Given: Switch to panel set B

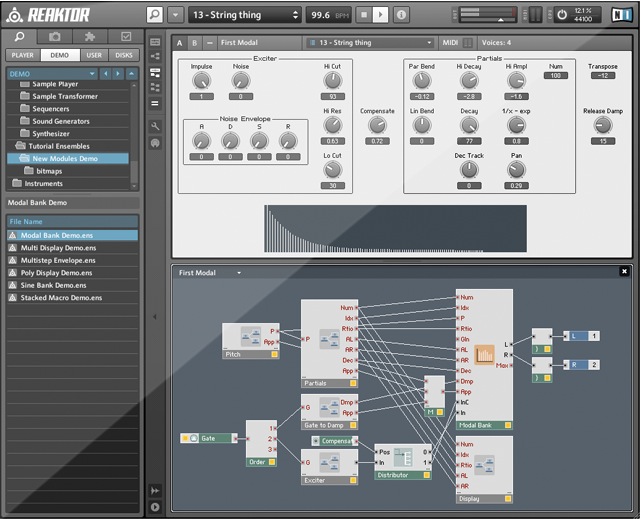Looking at the screenshot, I should point(195,43).
